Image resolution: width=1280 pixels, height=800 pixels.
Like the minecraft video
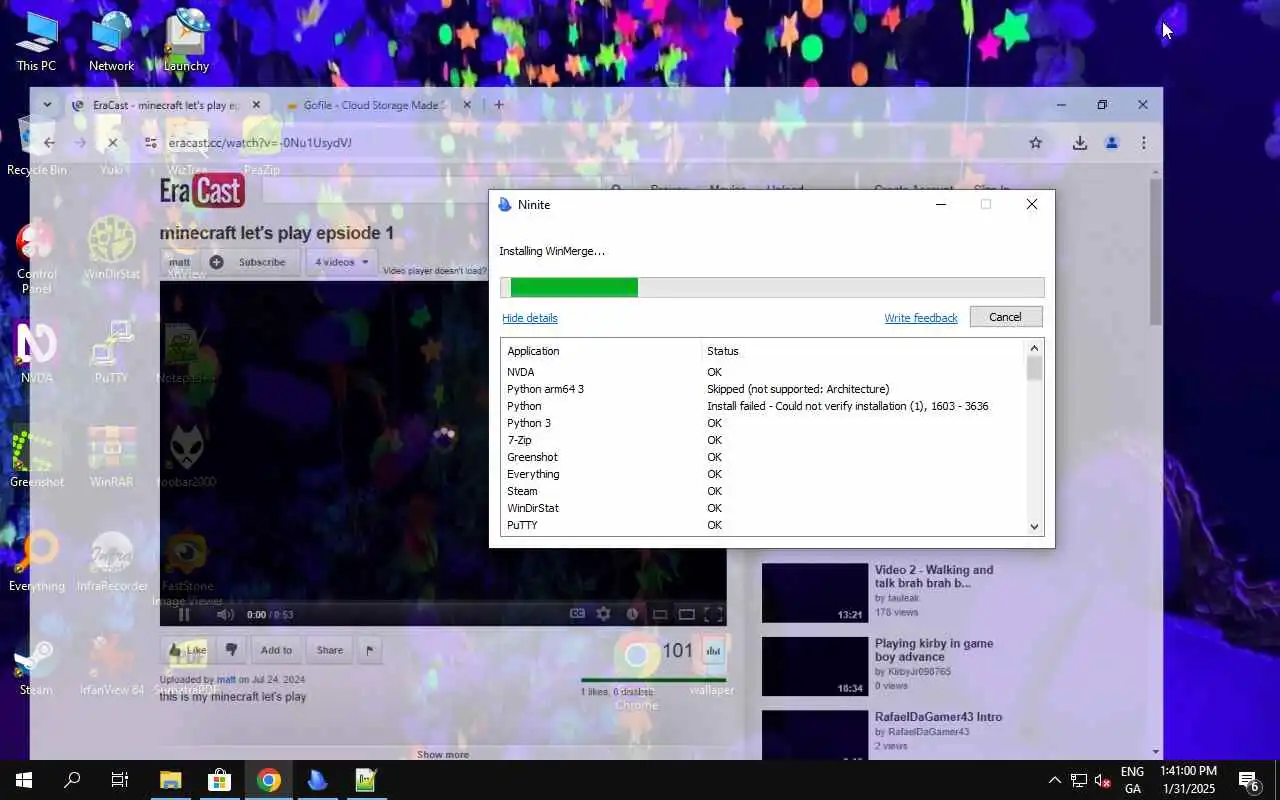(x=187, y=650)
